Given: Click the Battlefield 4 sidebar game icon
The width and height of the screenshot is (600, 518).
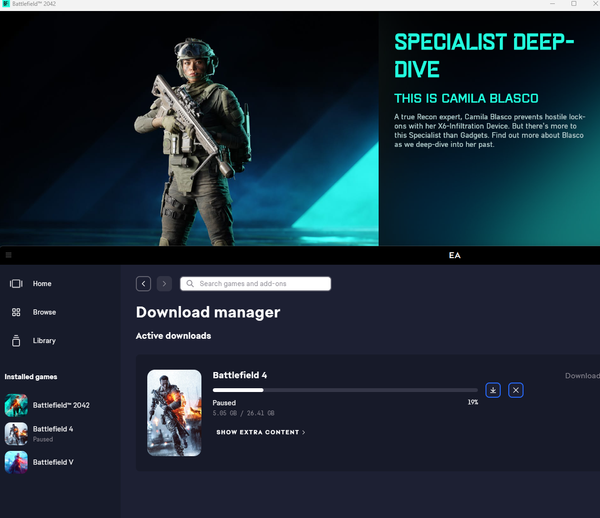Looking at the screenshot, I should click(x=16, y=434).
